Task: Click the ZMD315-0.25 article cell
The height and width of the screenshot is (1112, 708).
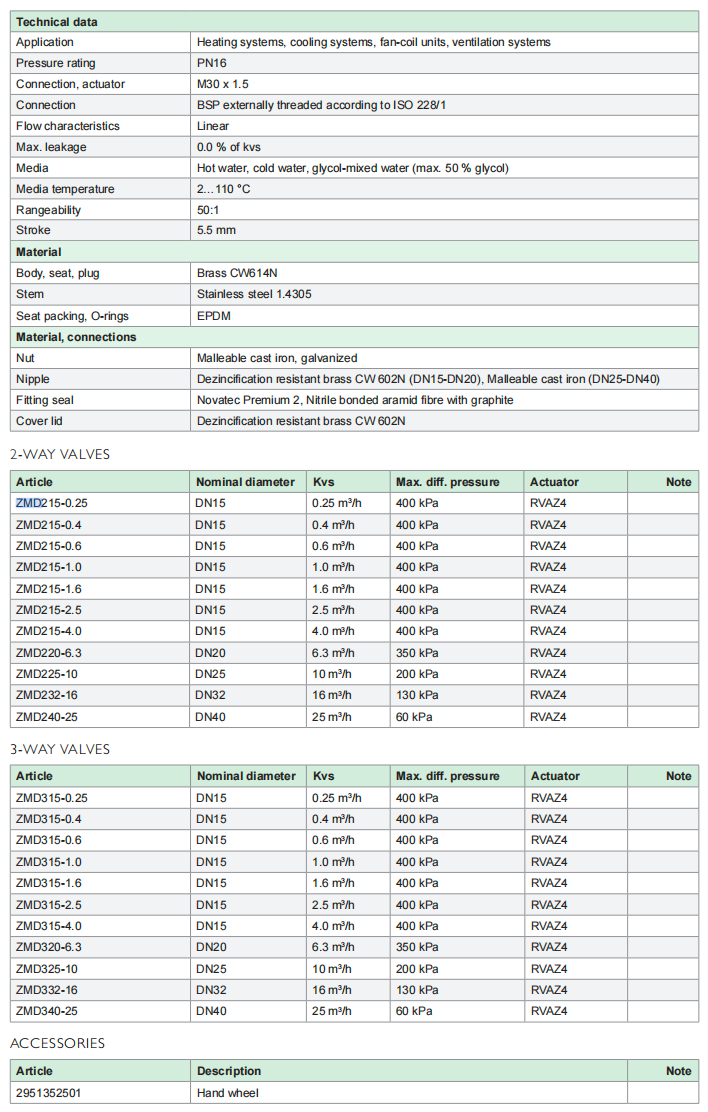Action: pos(52,797)
